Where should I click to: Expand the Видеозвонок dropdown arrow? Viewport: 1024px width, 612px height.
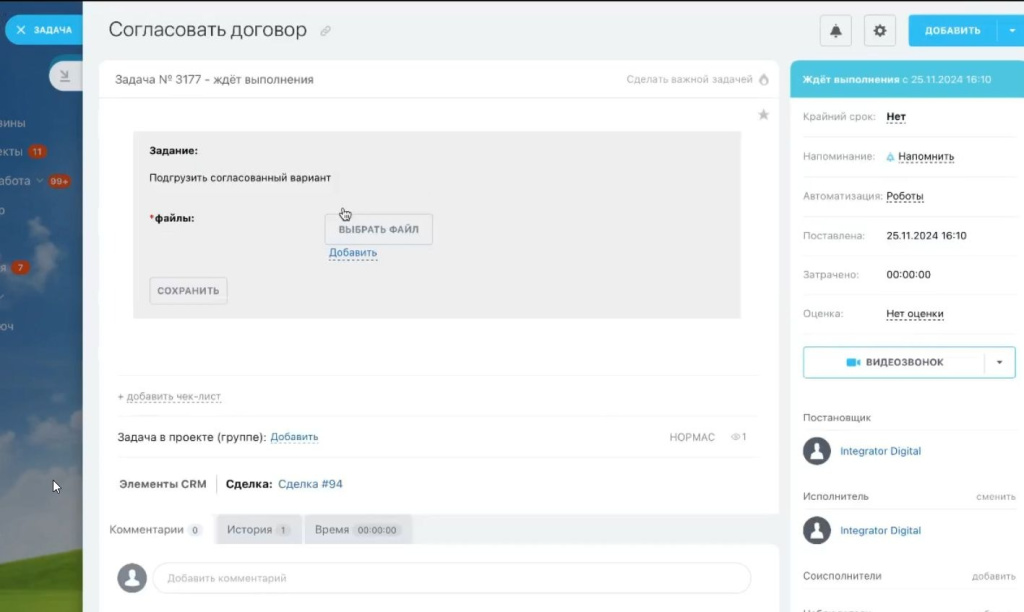click(x=999, y=362)
